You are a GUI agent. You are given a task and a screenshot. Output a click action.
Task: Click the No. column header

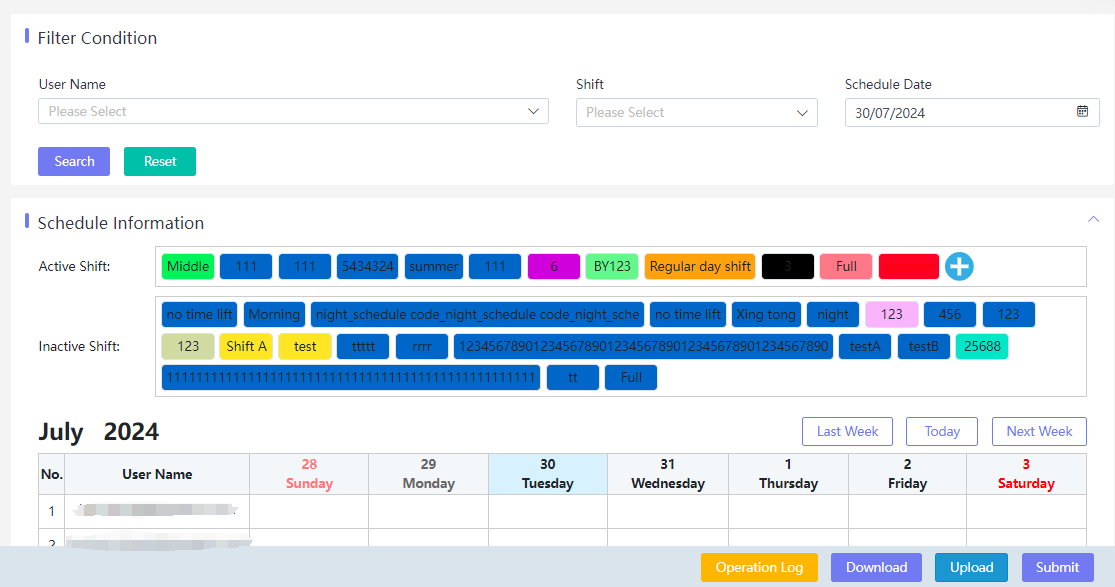coord(51,474)
